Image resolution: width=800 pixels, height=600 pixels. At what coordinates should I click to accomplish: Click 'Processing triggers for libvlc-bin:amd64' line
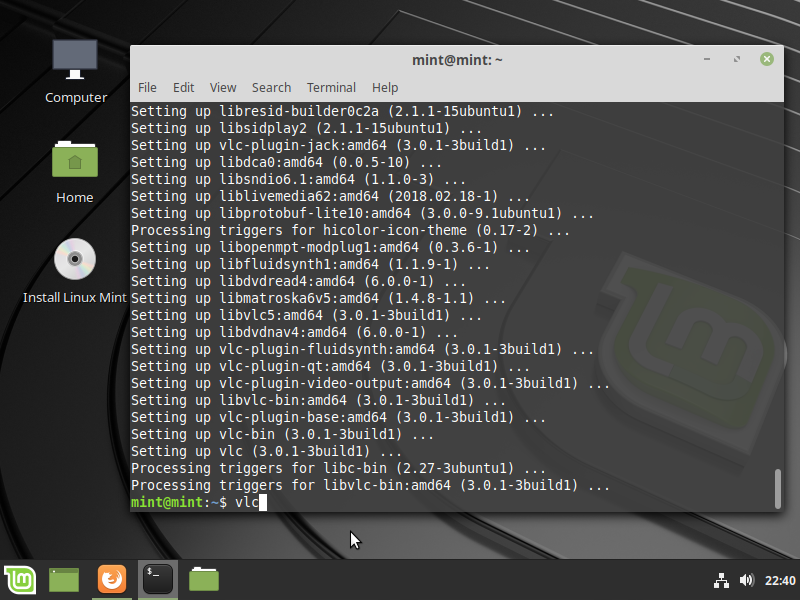(x=370, y=485)
